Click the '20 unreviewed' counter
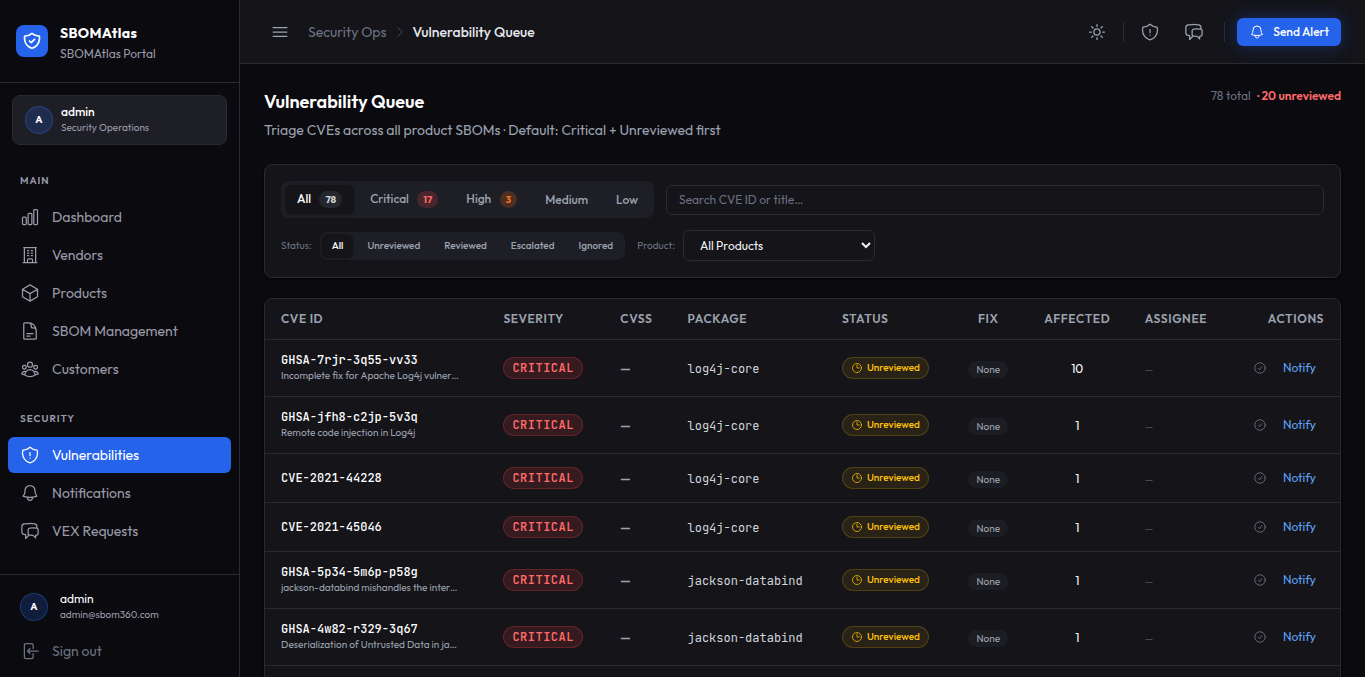The image size is (1365, 677). coord(1299,96)
